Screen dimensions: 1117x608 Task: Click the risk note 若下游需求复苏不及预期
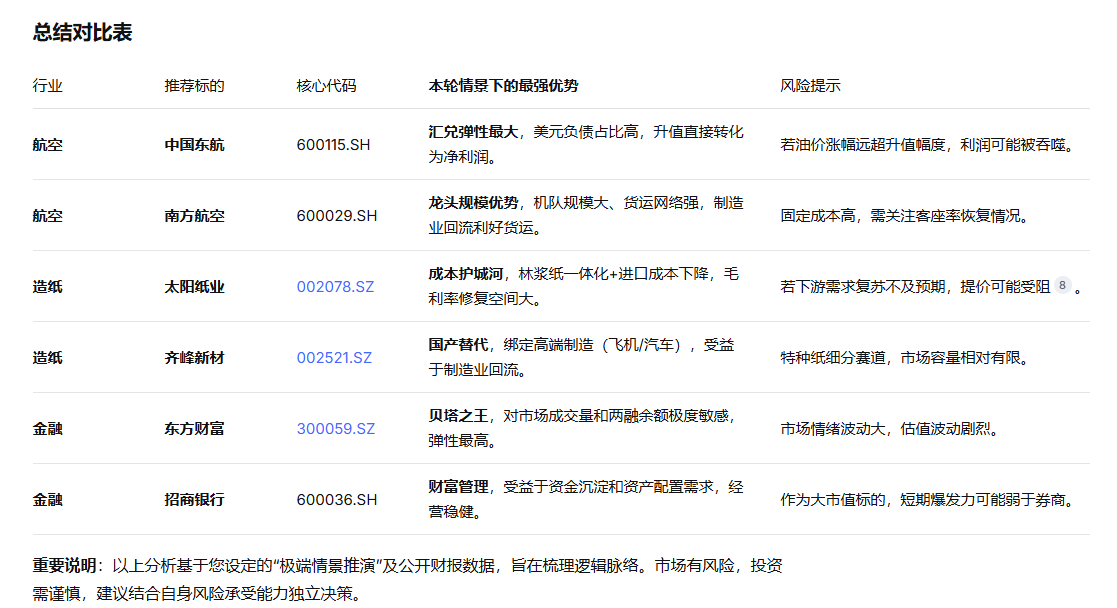tap(915, 287)
